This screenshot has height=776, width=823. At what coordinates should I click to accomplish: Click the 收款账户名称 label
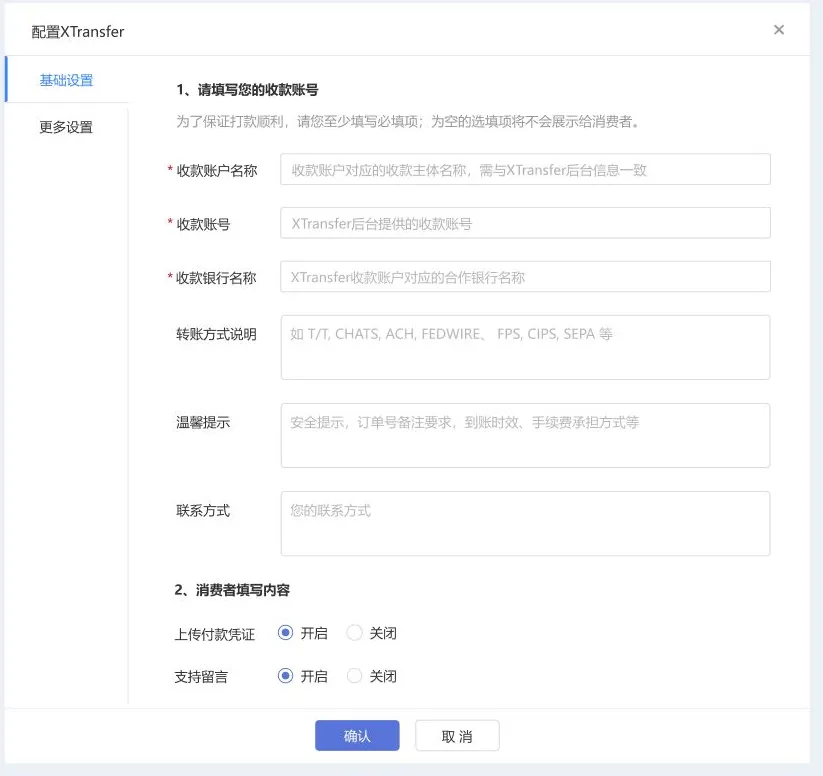click(x=217, y=171)
